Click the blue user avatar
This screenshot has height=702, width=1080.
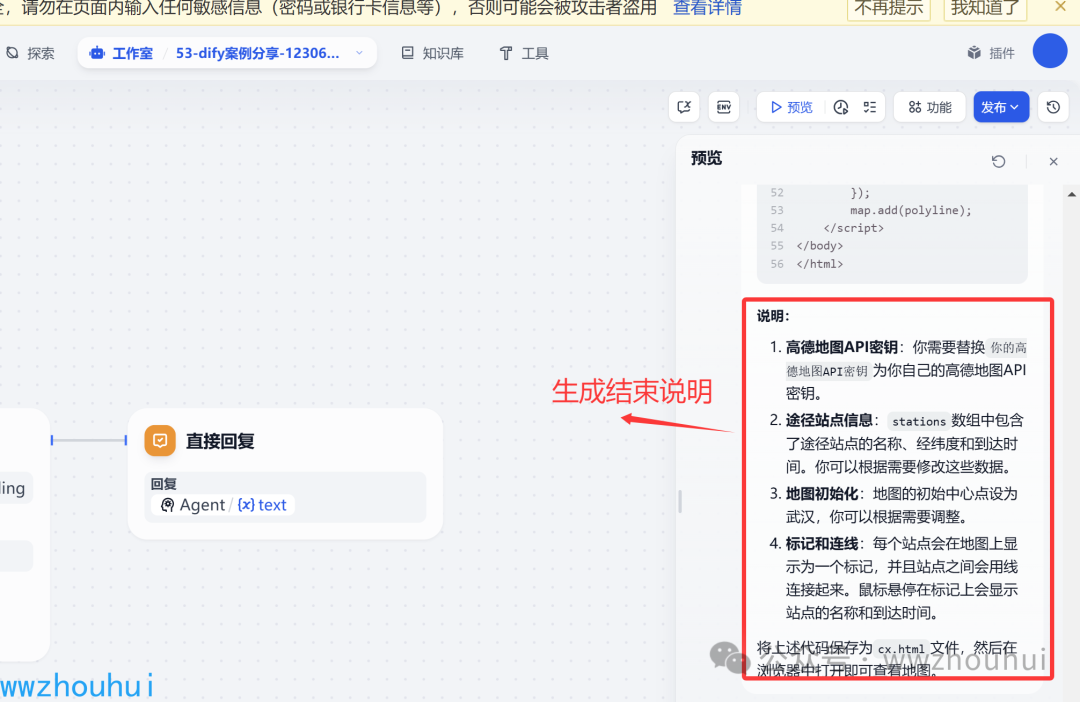[1050, 51]
